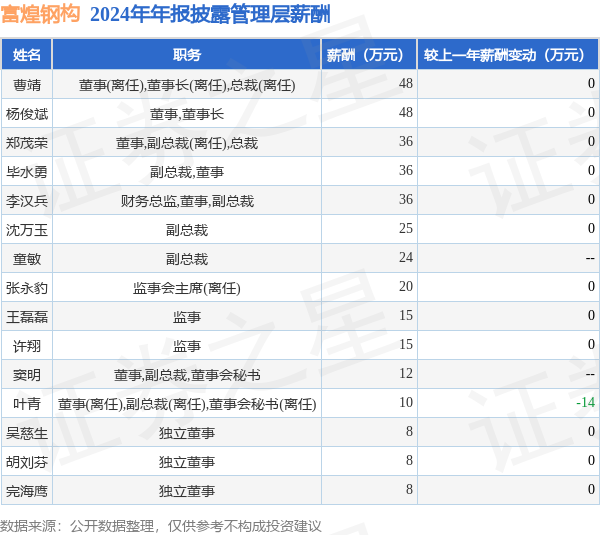Click the name cell 曹靖
The image size is (600, 535).
(x=27, y=85)
